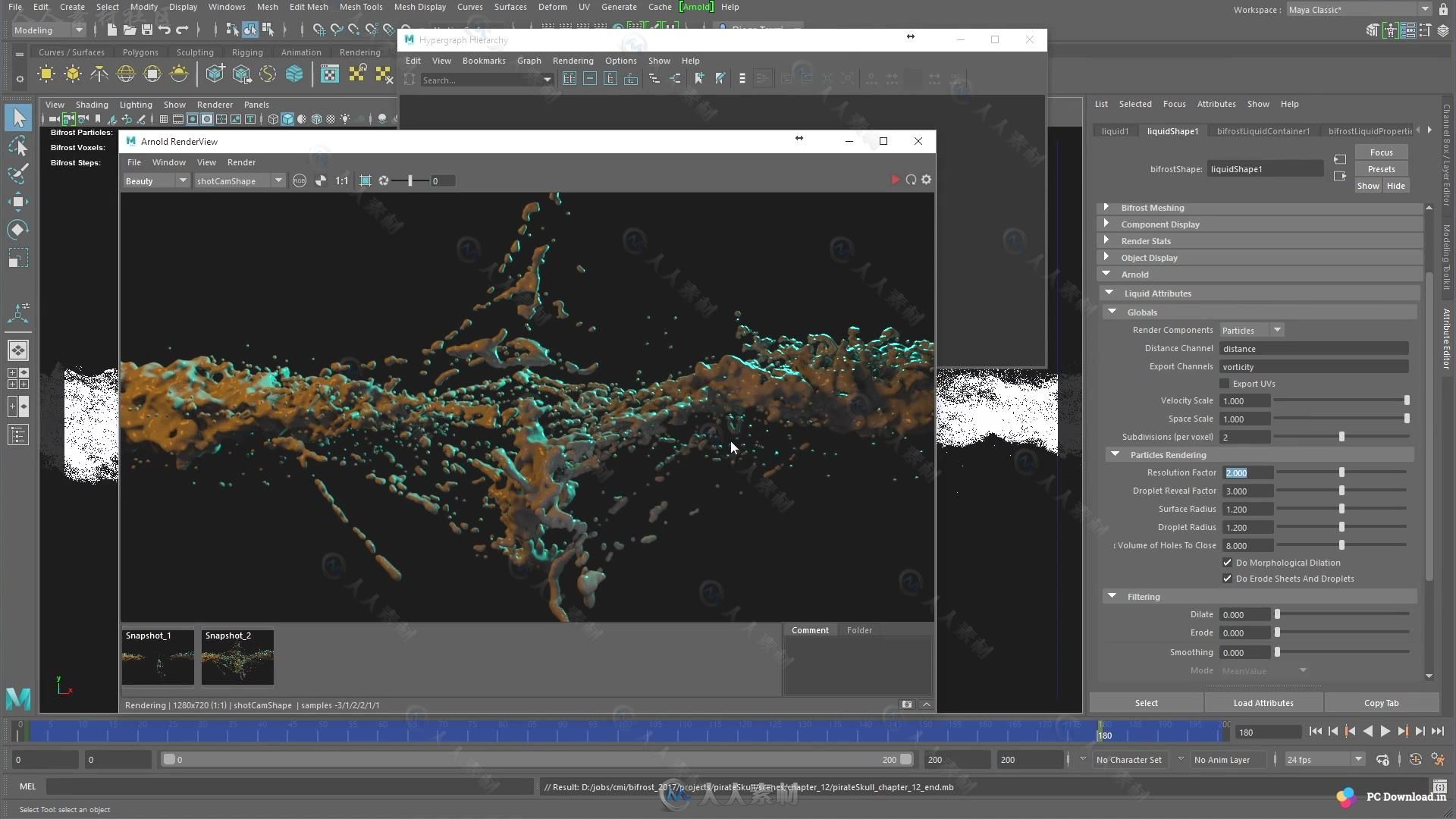The height and width of the screenshot is (819, 1456).
Task: Toggle the viewport grid display icon
Action: click(x=164, y=119)
